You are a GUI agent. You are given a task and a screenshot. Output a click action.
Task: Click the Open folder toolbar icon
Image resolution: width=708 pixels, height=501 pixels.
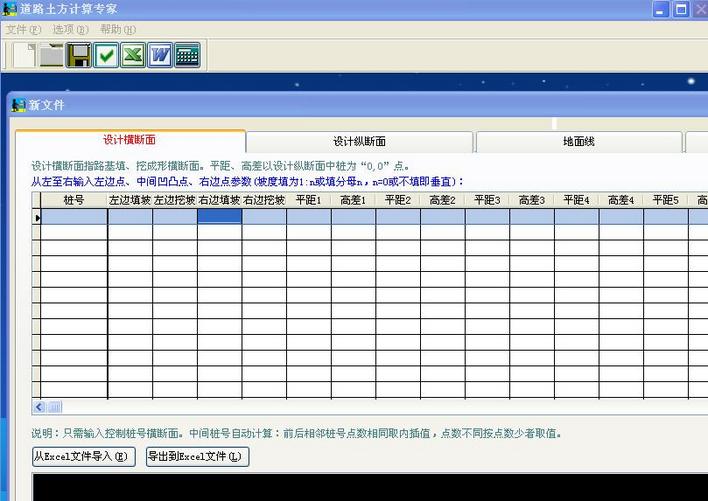(51, 55)
